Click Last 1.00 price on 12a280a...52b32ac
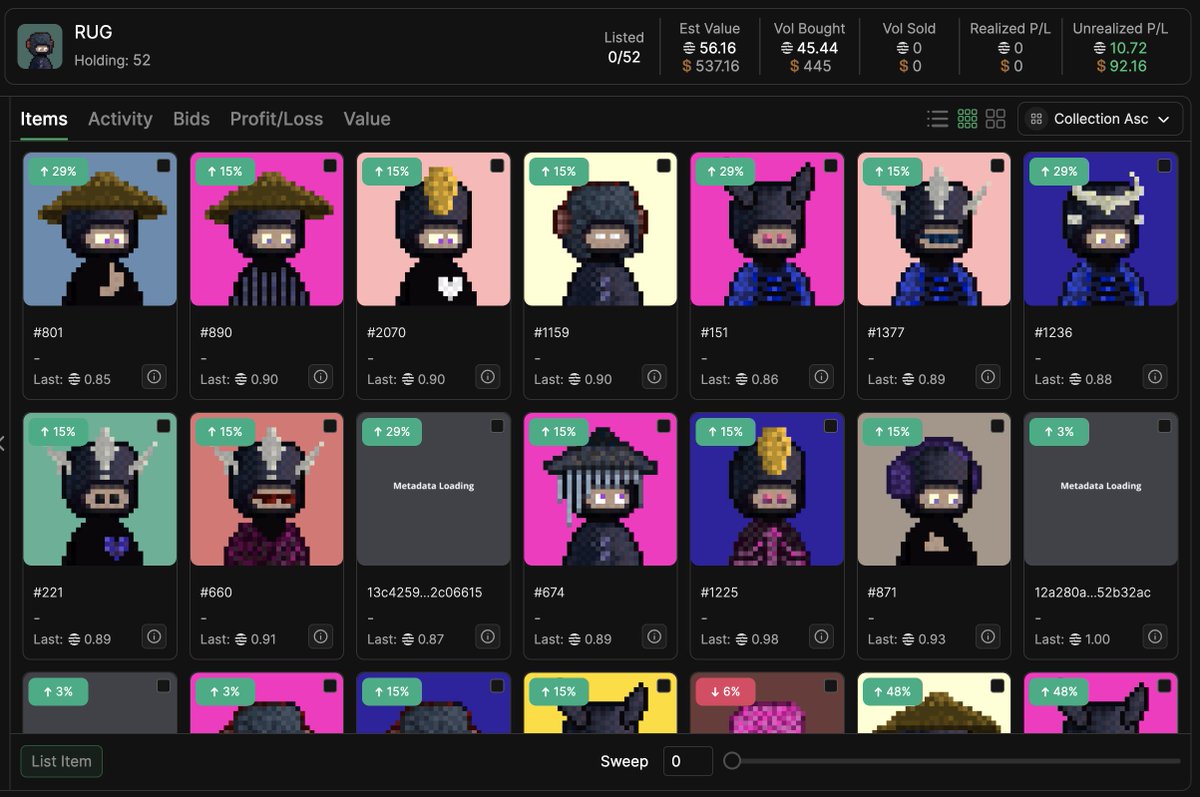The height and width of the screenshot is (797, 1200). 1072,639
